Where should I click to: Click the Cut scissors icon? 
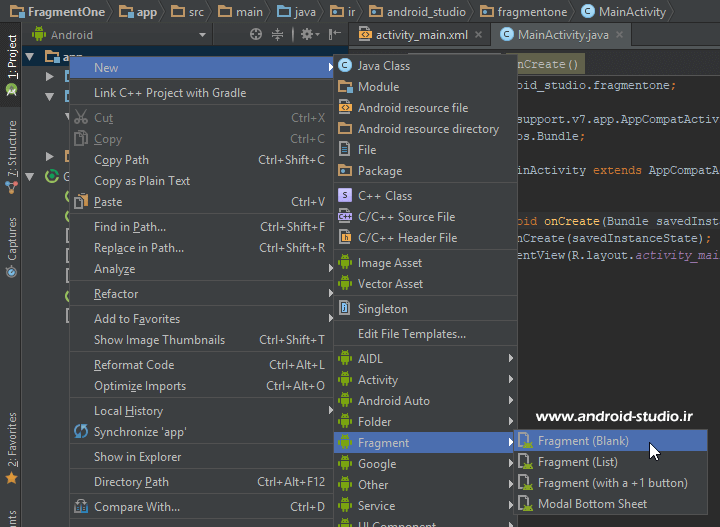[81, 118]
